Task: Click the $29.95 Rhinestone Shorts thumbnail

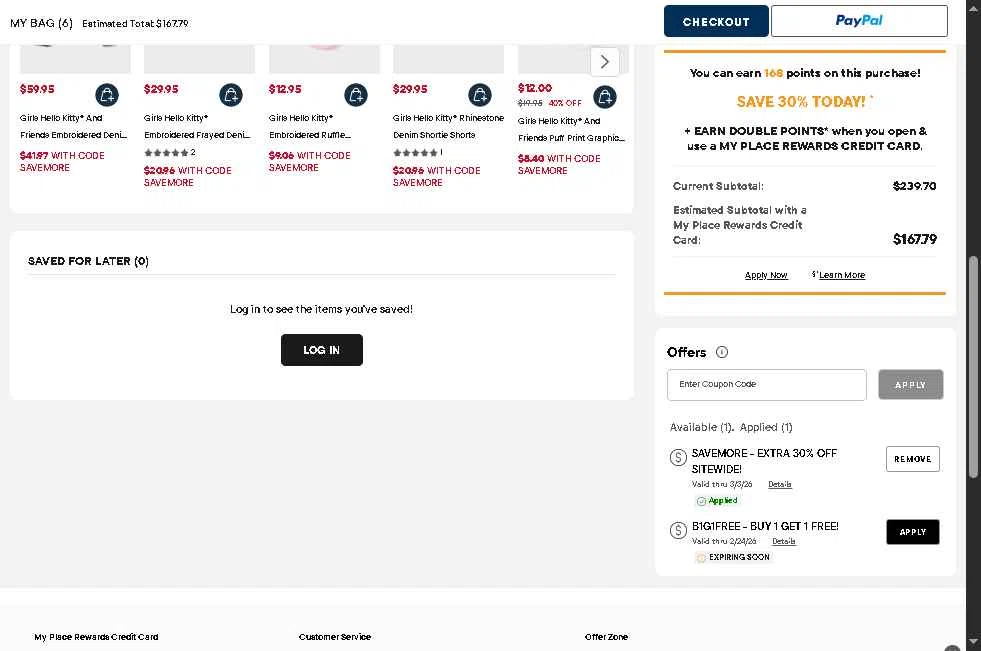Action: (448, 59)
